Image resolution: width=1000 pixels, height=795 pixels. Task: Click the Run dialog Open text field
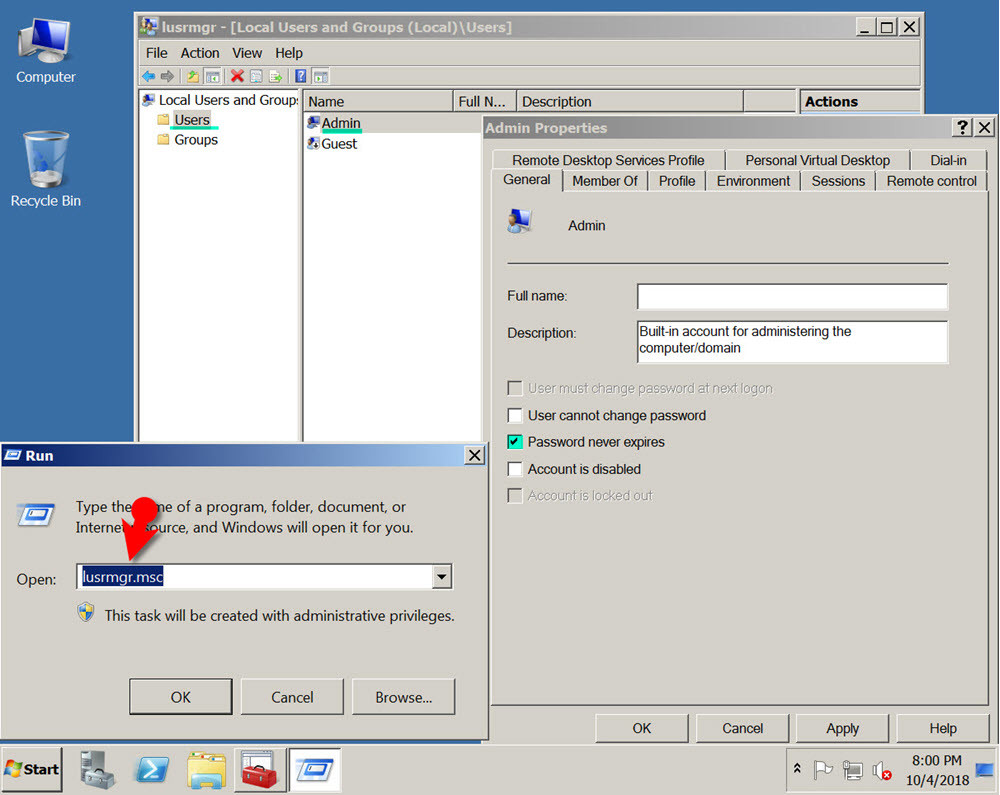(255, 577)
